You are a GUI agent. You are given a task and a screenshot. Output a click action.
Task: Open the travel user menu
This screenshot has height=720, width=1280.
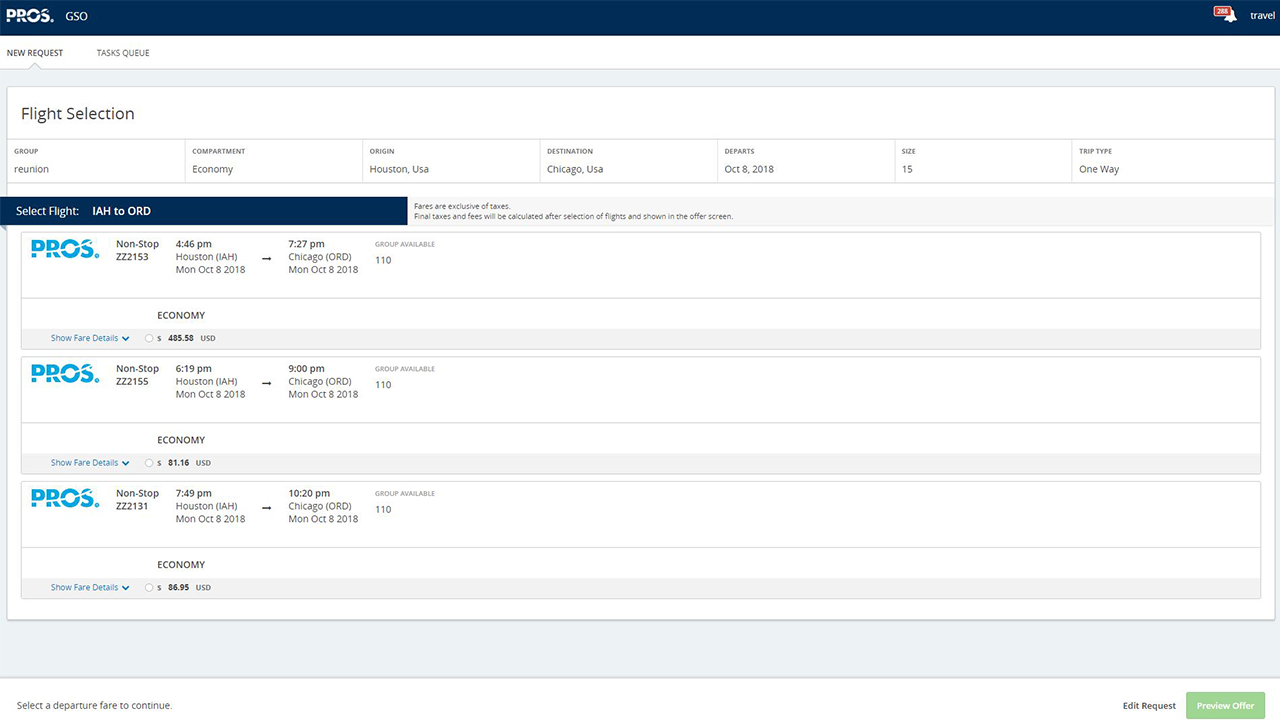click(1263, 16)
